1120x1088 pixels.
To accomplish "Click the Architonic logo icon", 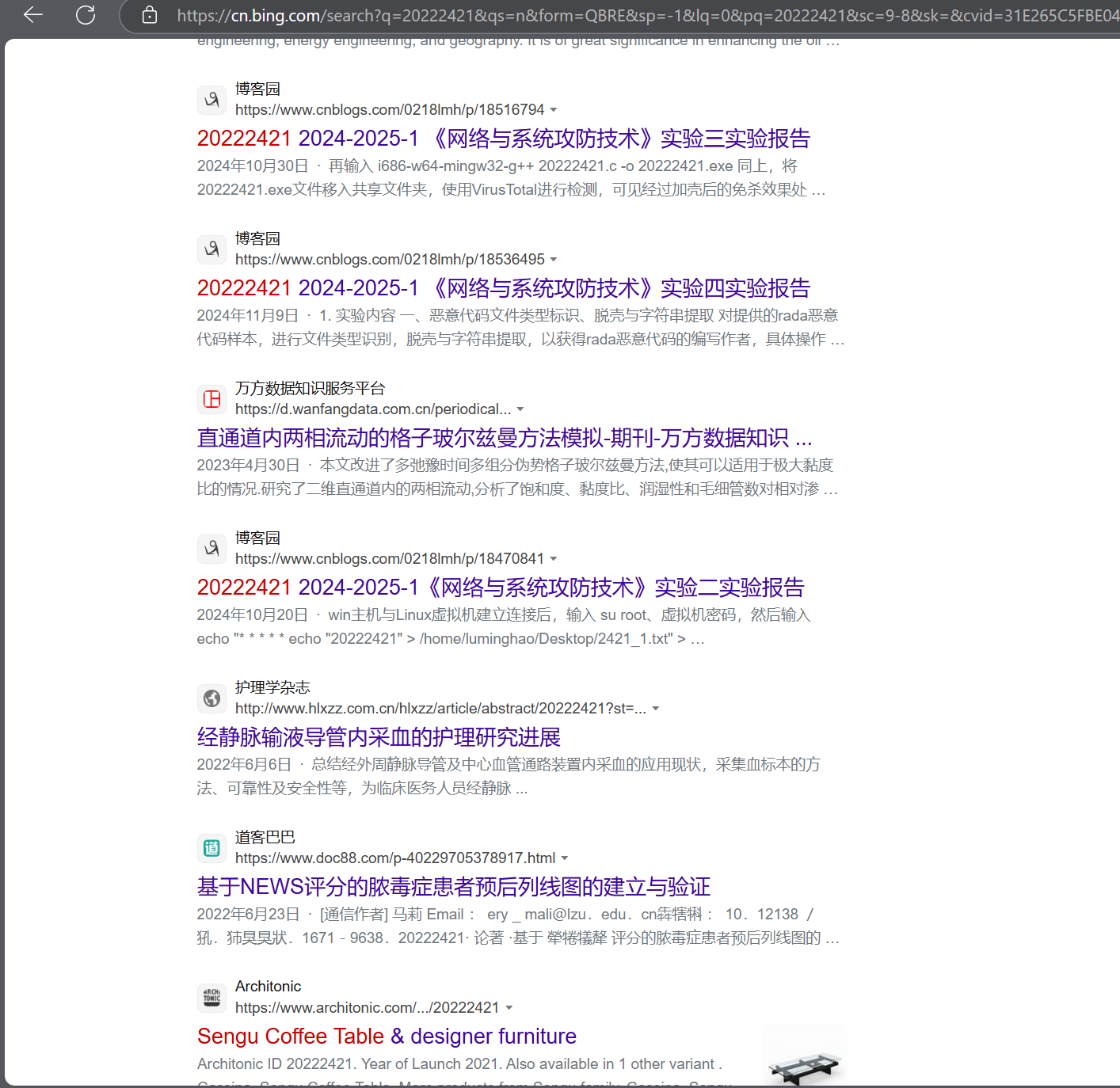I will click(211, 998).
